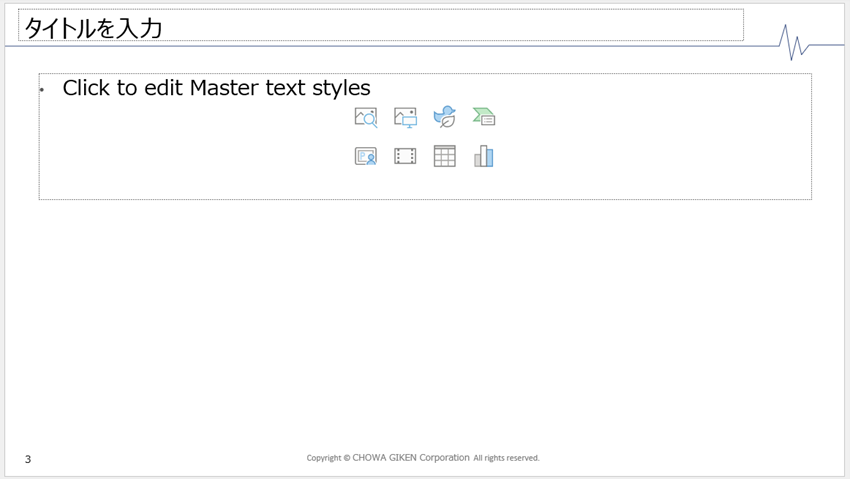Insert a video using filmstrip icon
This screenshot has width=850, height=479.
pyautogui.click(x=405, y=156)
